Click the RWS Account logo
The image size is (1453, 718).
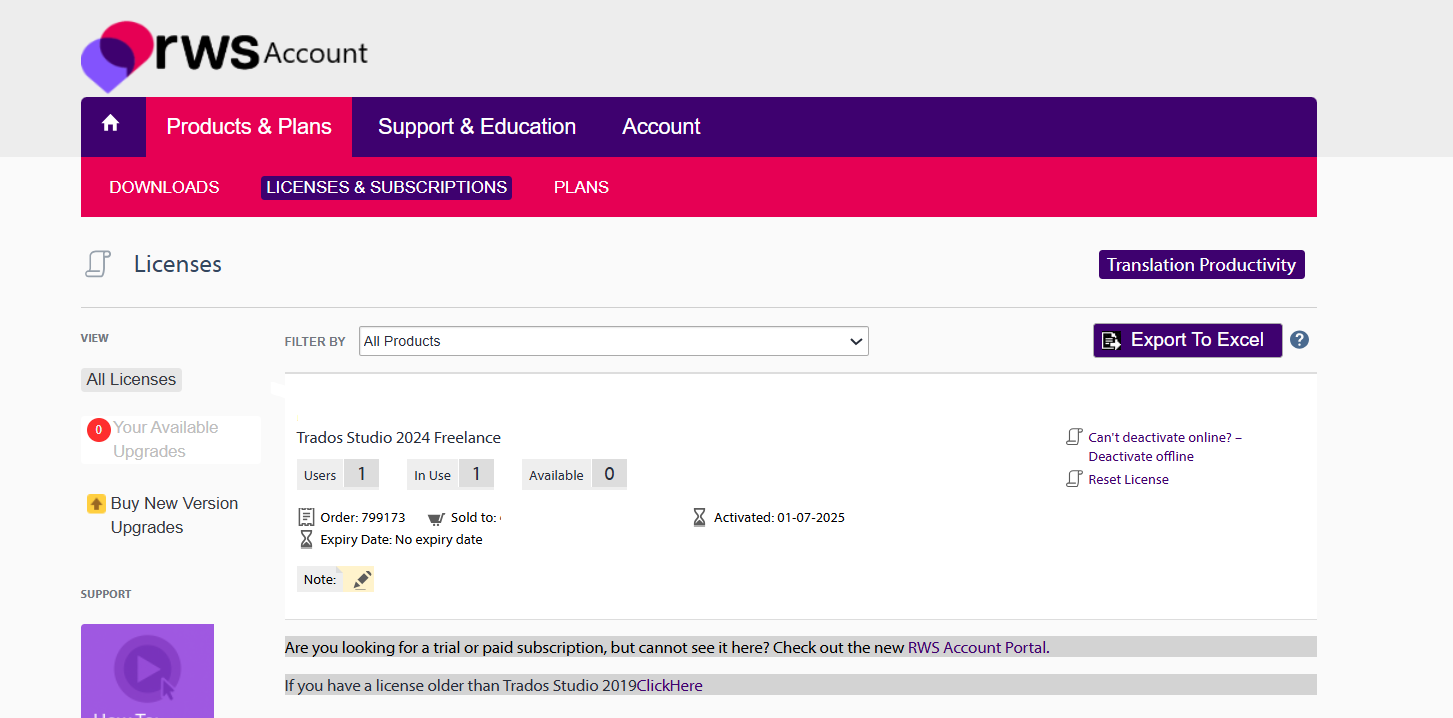point(224,55)
